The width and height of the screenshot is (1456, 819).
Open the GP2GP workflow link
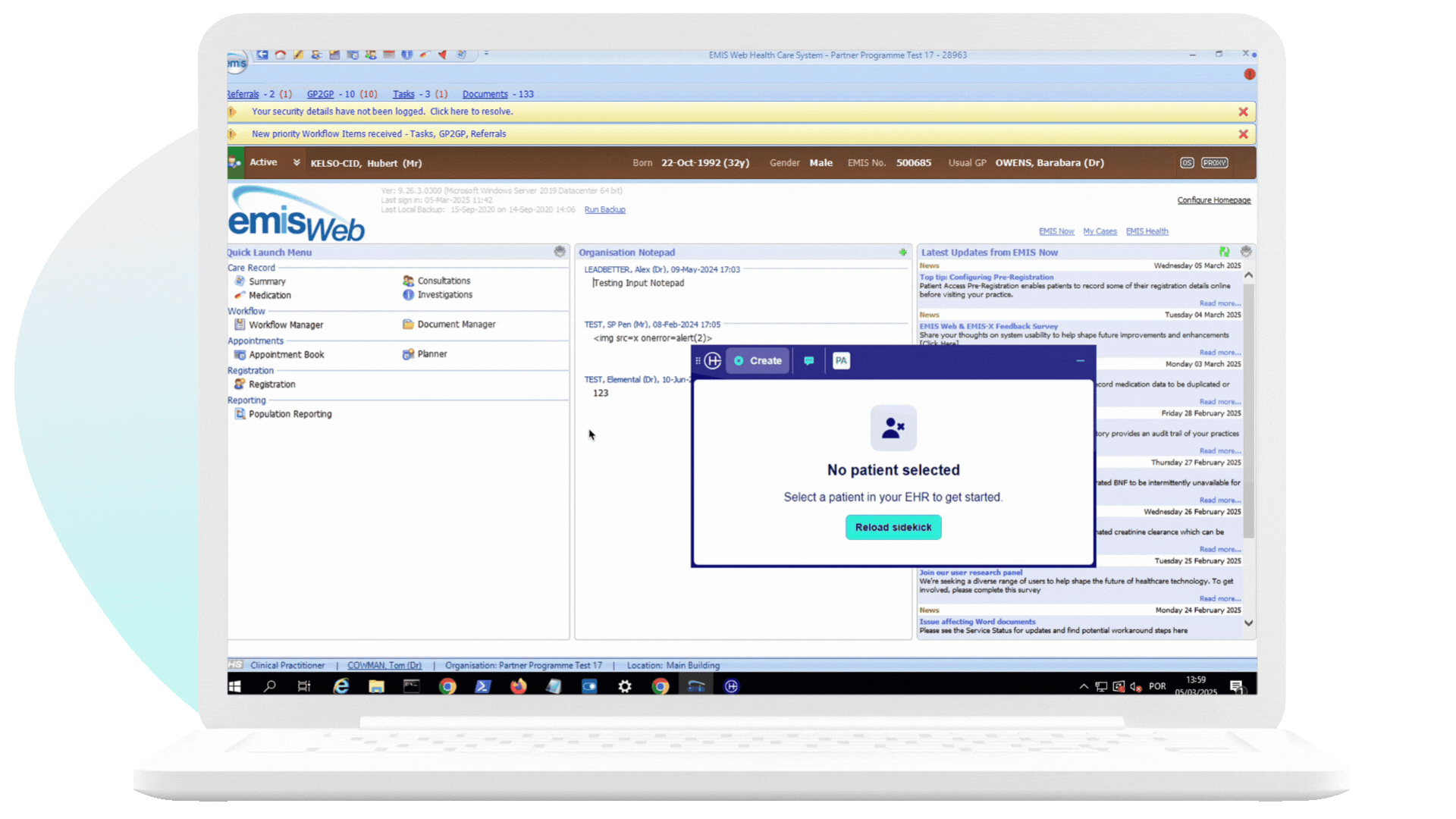tap(320, 94)
